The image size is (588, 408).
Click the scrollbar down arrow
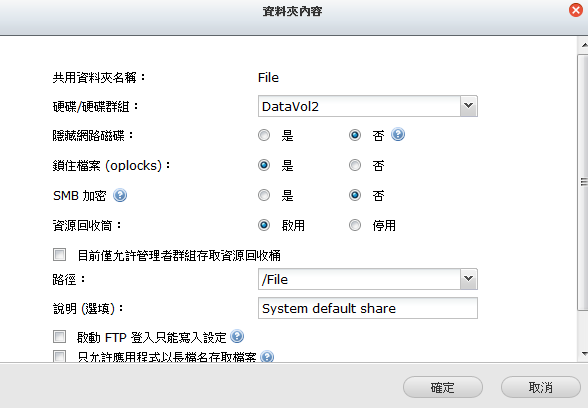pos(584,354)
